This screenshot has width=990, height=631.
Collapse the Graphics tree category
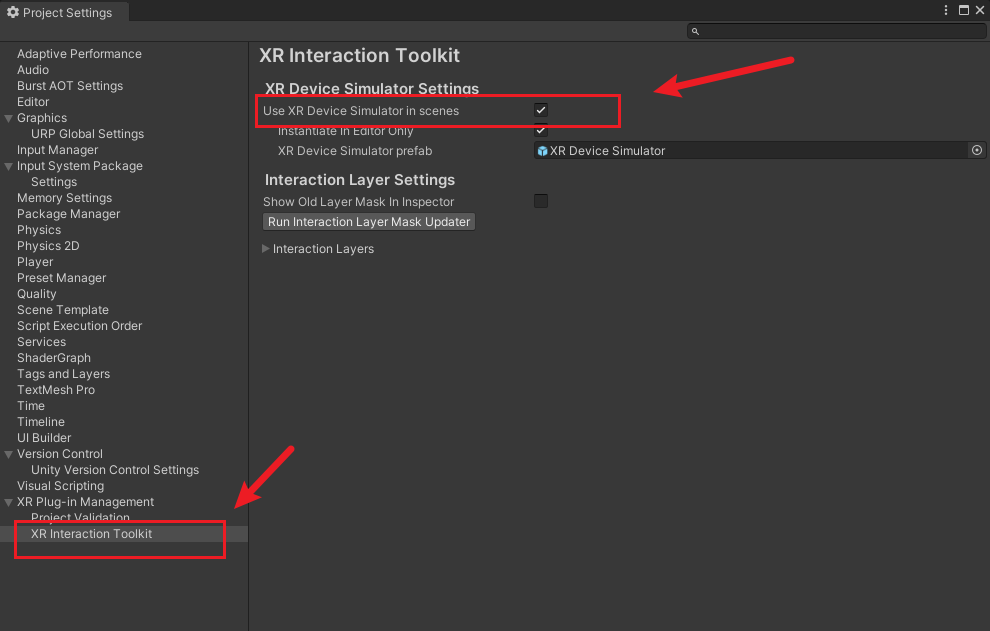[9, 118]
